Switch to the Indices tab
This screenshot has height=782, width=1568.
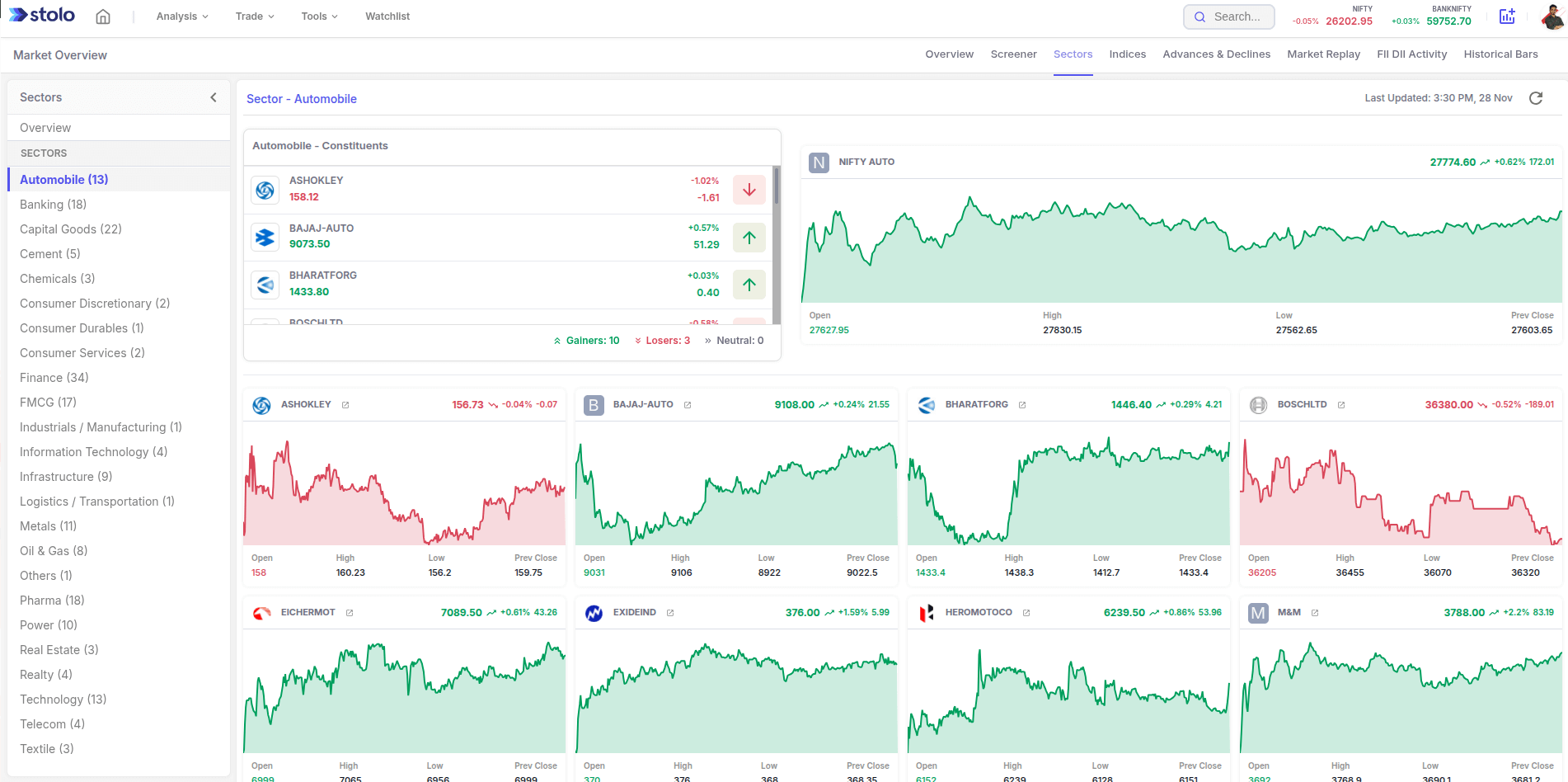[x=1127, y=54]
